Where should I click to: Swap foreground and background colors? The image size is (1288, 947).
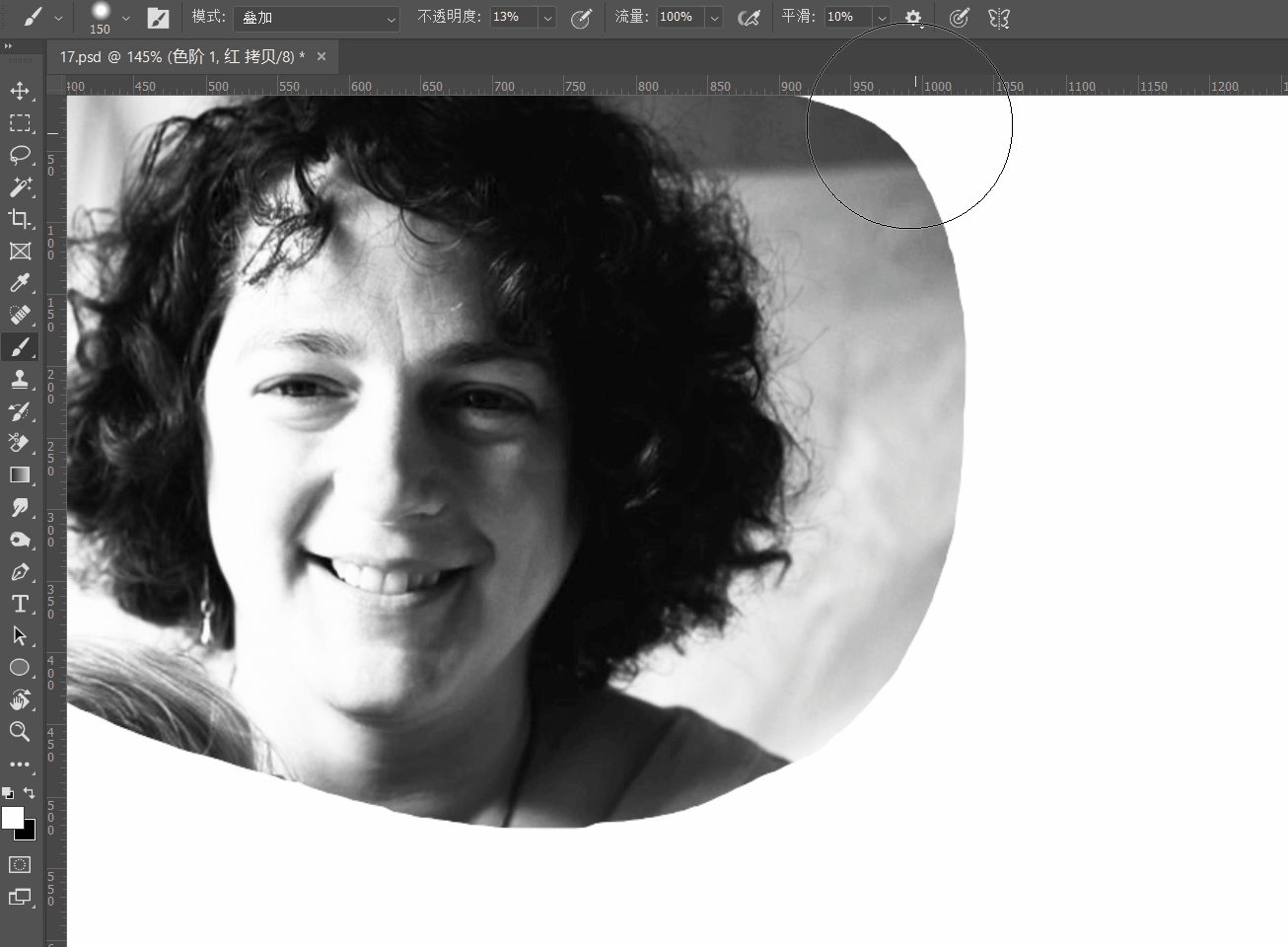[30, 792]
